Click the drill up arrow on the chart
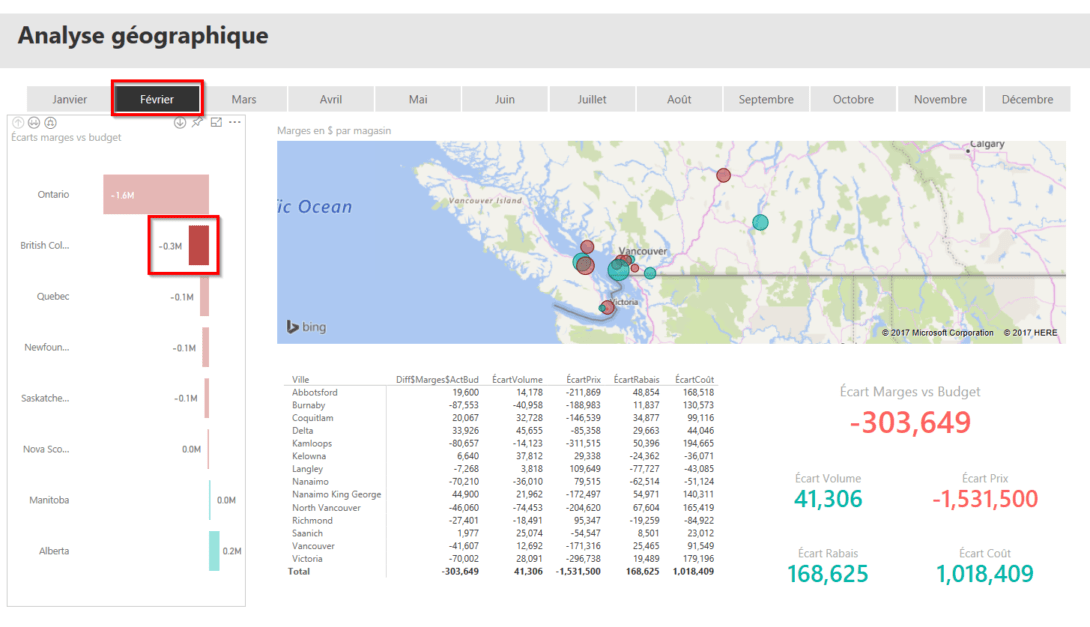Screen dimensions: 1090x627 (x=18, y=122)
